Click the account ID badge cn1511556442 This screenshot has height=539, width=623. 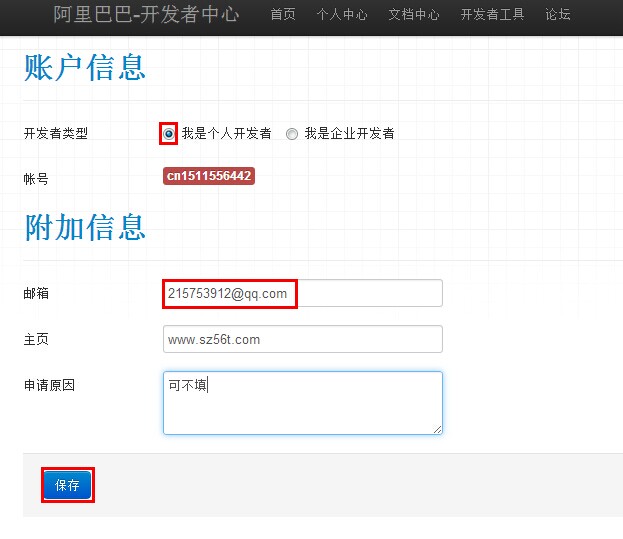click(x=209, y=176)
